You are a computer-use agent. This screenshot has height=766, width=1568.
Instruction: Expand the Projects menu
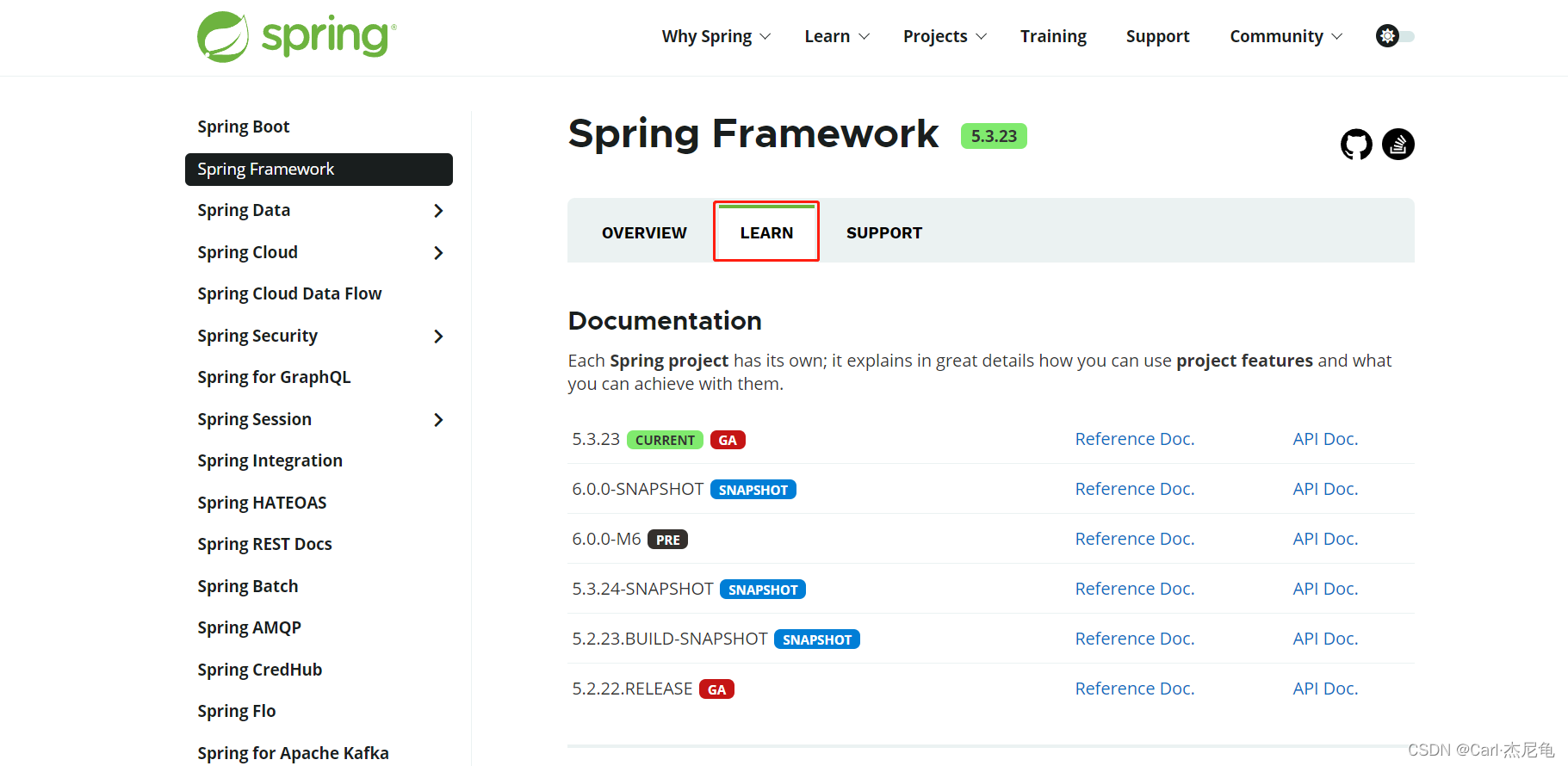945,36
